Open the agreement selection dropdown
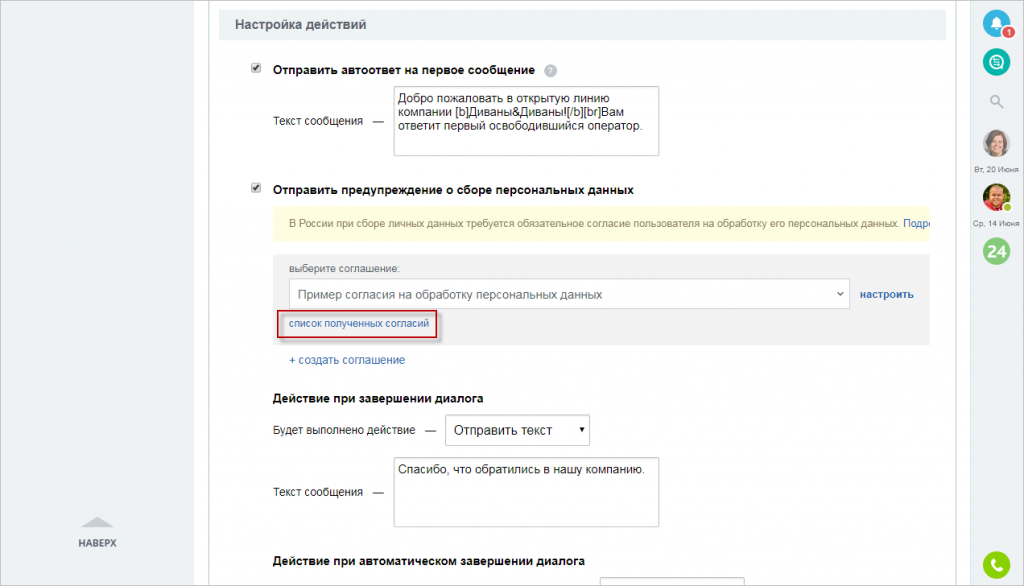The image size is (1024, 586). 560,294
